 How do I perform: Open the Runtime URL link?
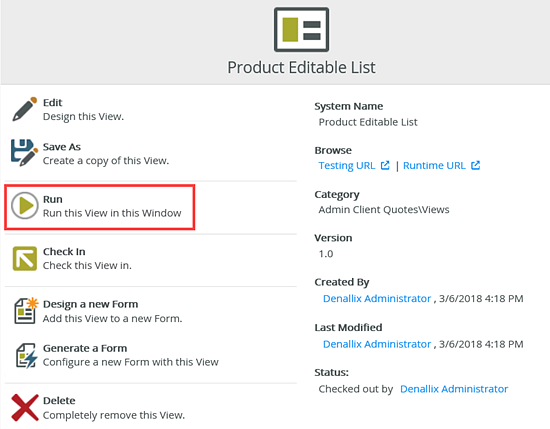[x=434, y=166]
